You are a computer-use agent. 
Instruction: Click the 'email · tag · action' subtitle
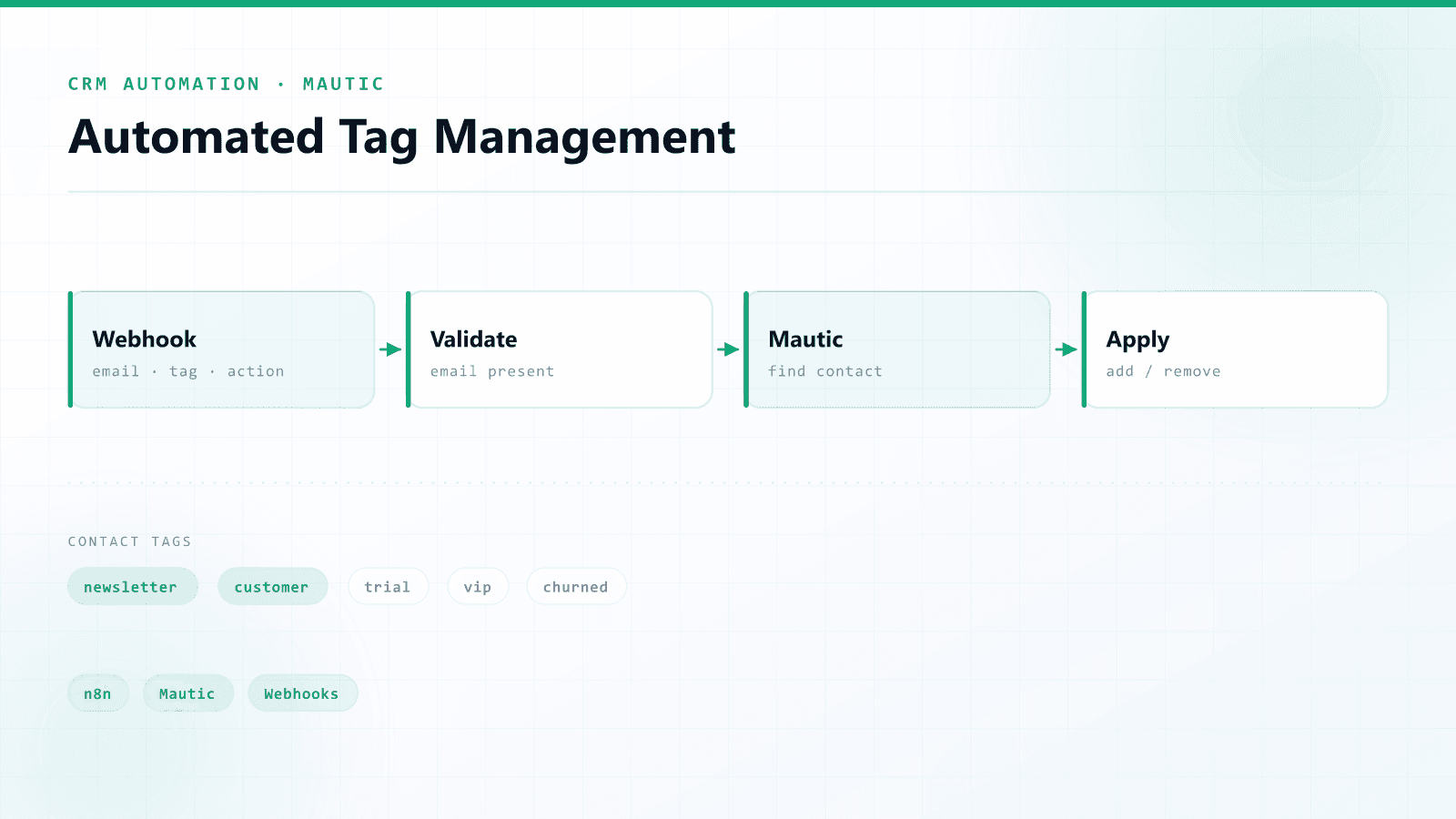click(x=188, y=371)
